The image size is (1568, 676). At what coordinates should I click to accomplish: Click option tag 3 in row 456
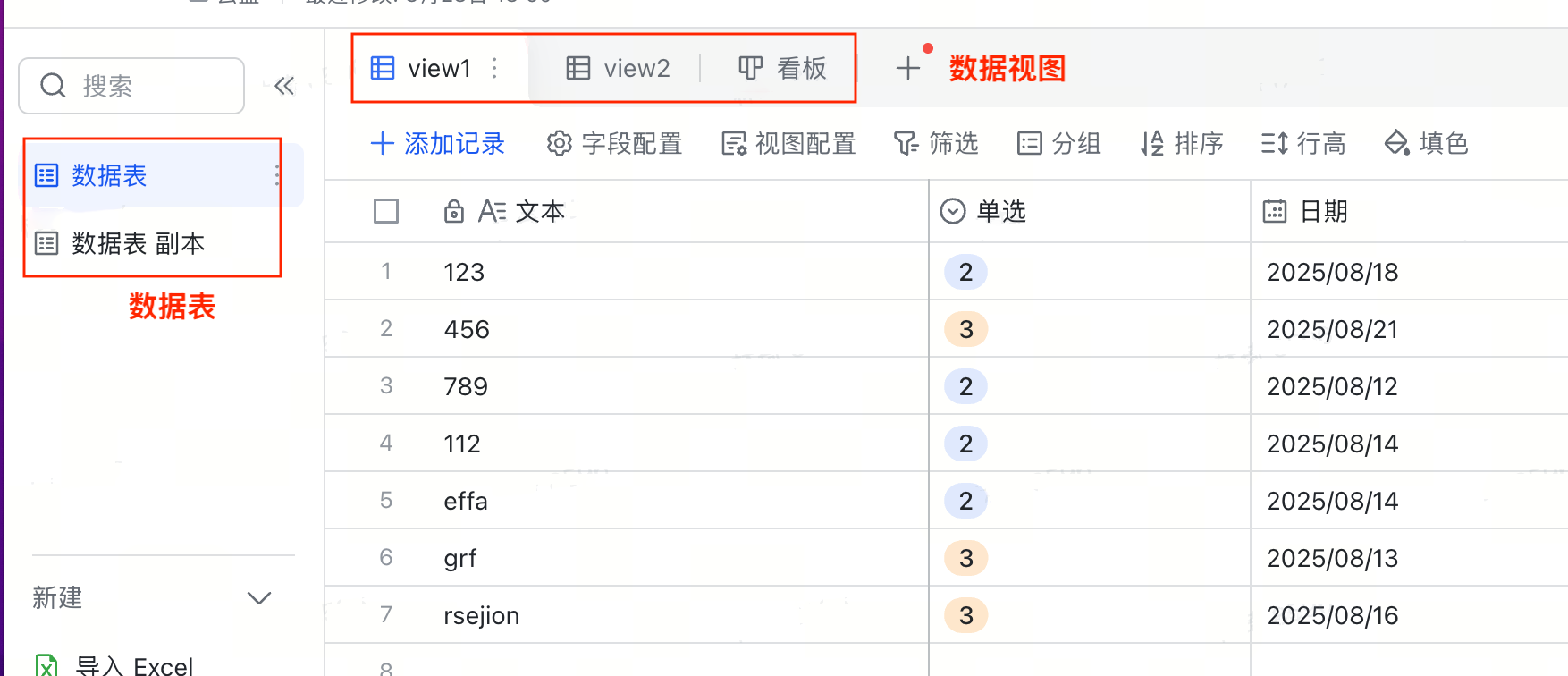pyautogui.click(x=966, y=329)
